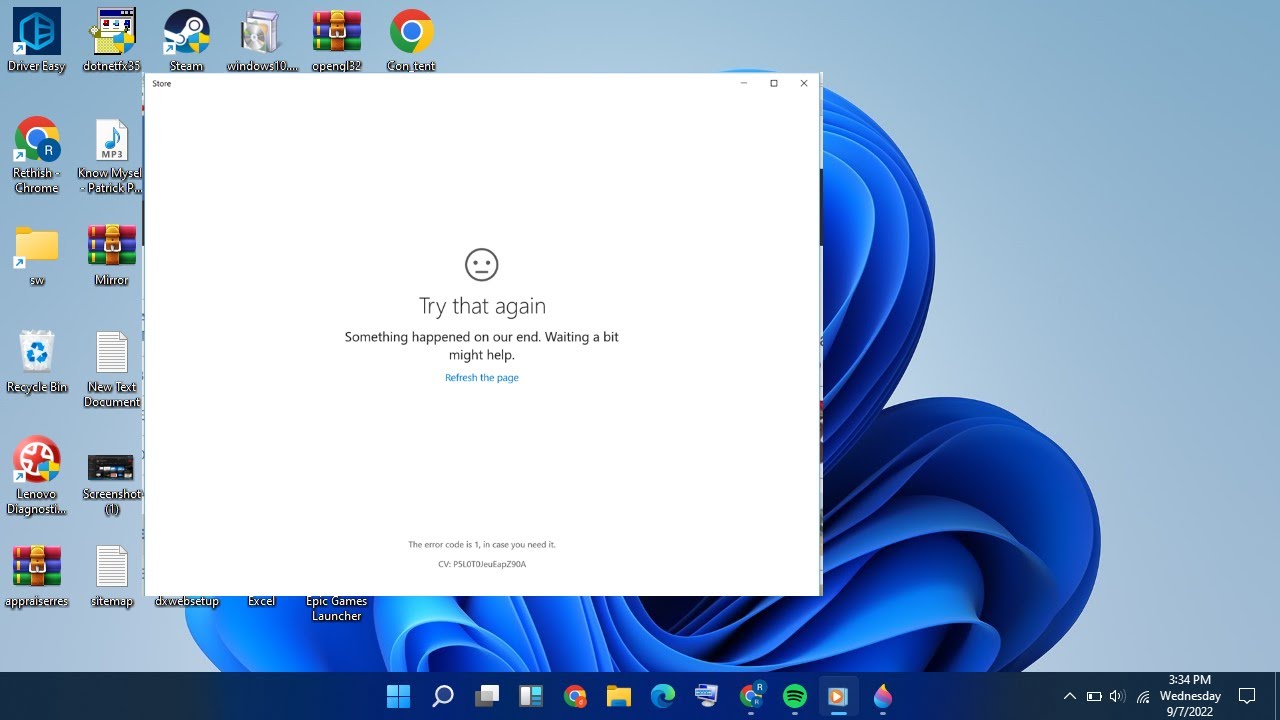Viewport: 1280px width, 720px height.
Task: Click the Refresh the page link
Action: (x=482, y=378)
